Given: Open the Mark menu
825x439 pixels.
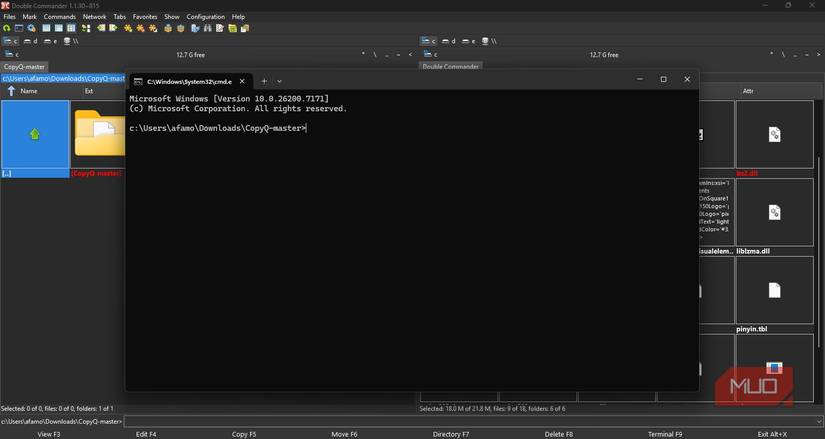Looking at the screenshot, I should (29, 17).
